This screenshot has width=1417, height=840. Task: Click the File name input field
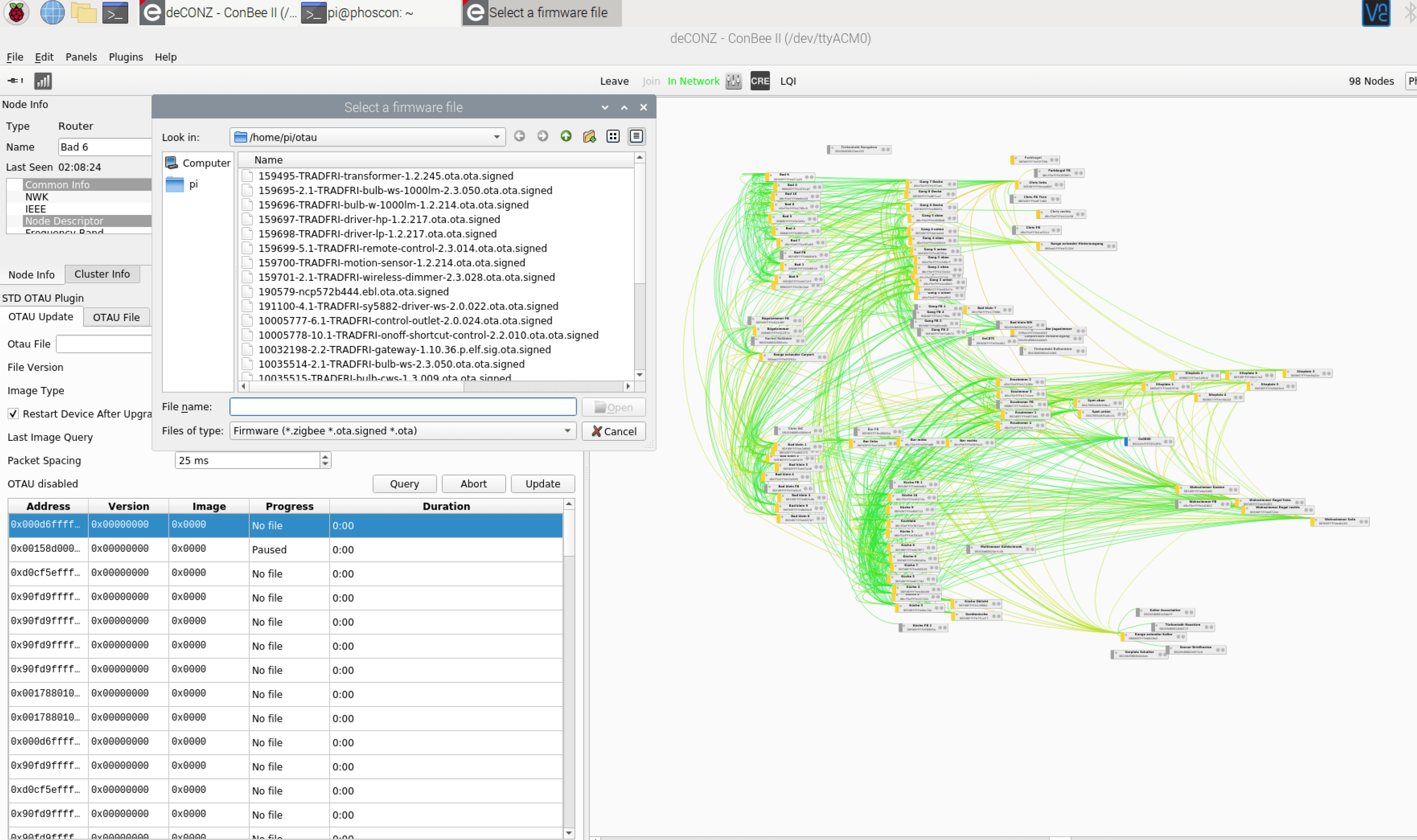pyautogui.click(x=403, y=407)
